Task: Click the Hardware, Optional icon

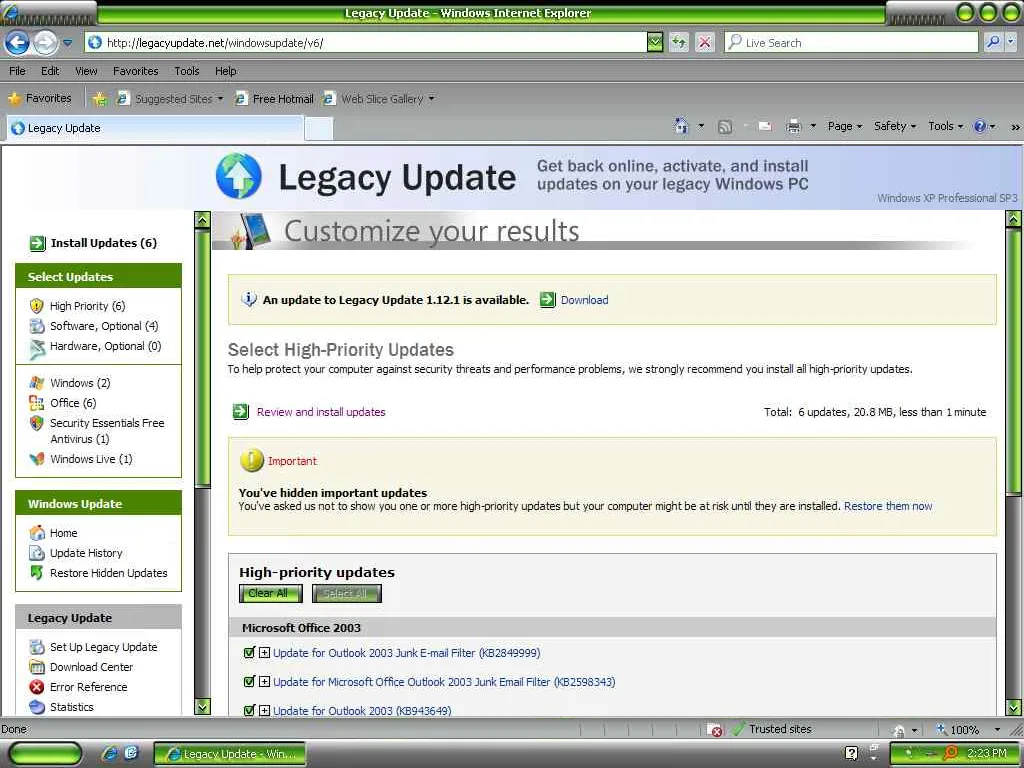Action: [37, 349]
